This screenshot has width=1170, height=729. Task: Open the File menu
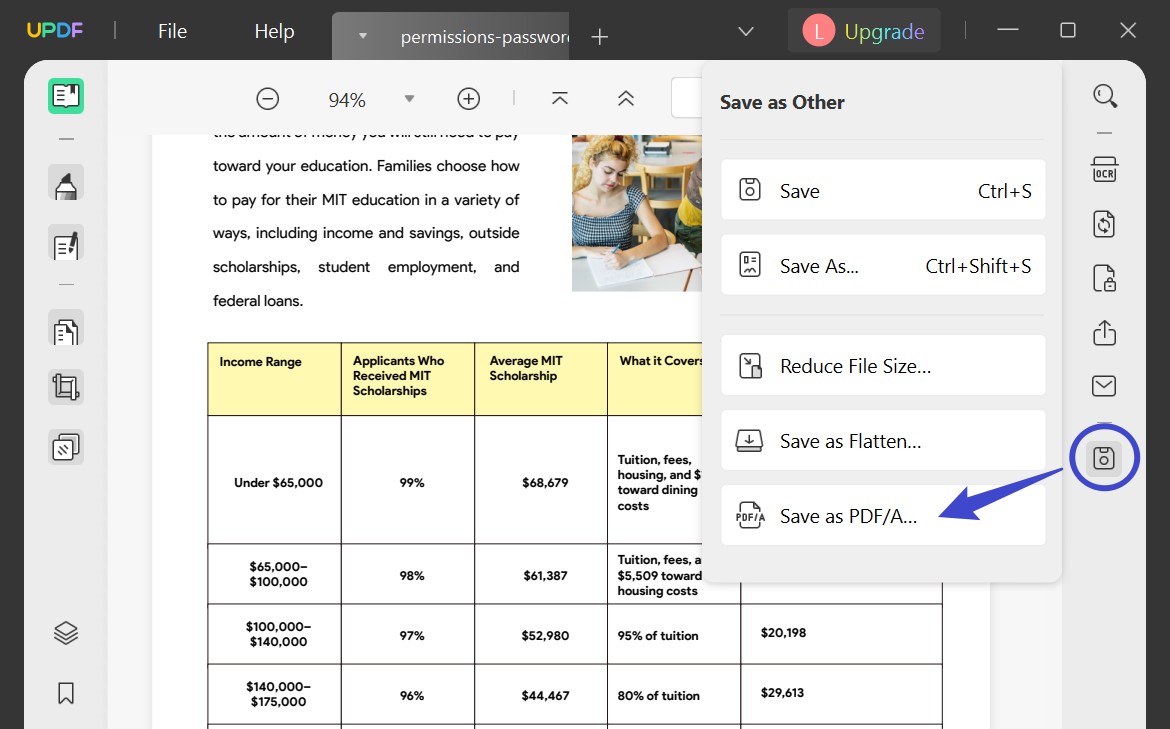coord(171,31)
